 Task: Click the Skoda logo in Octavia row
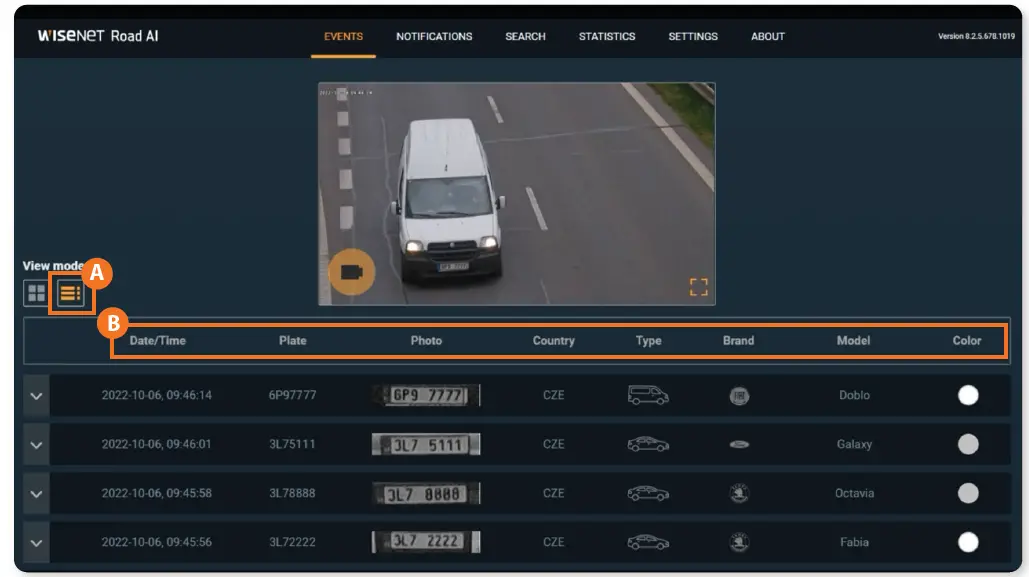739,493
